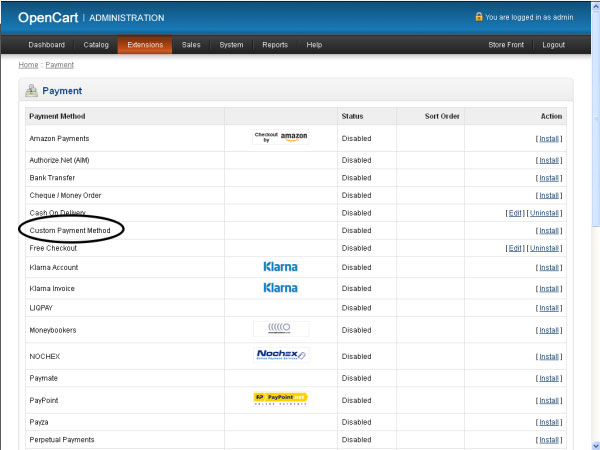Click the PayPoint logo image
Viewport: 600px width, 450px height.
280,399
